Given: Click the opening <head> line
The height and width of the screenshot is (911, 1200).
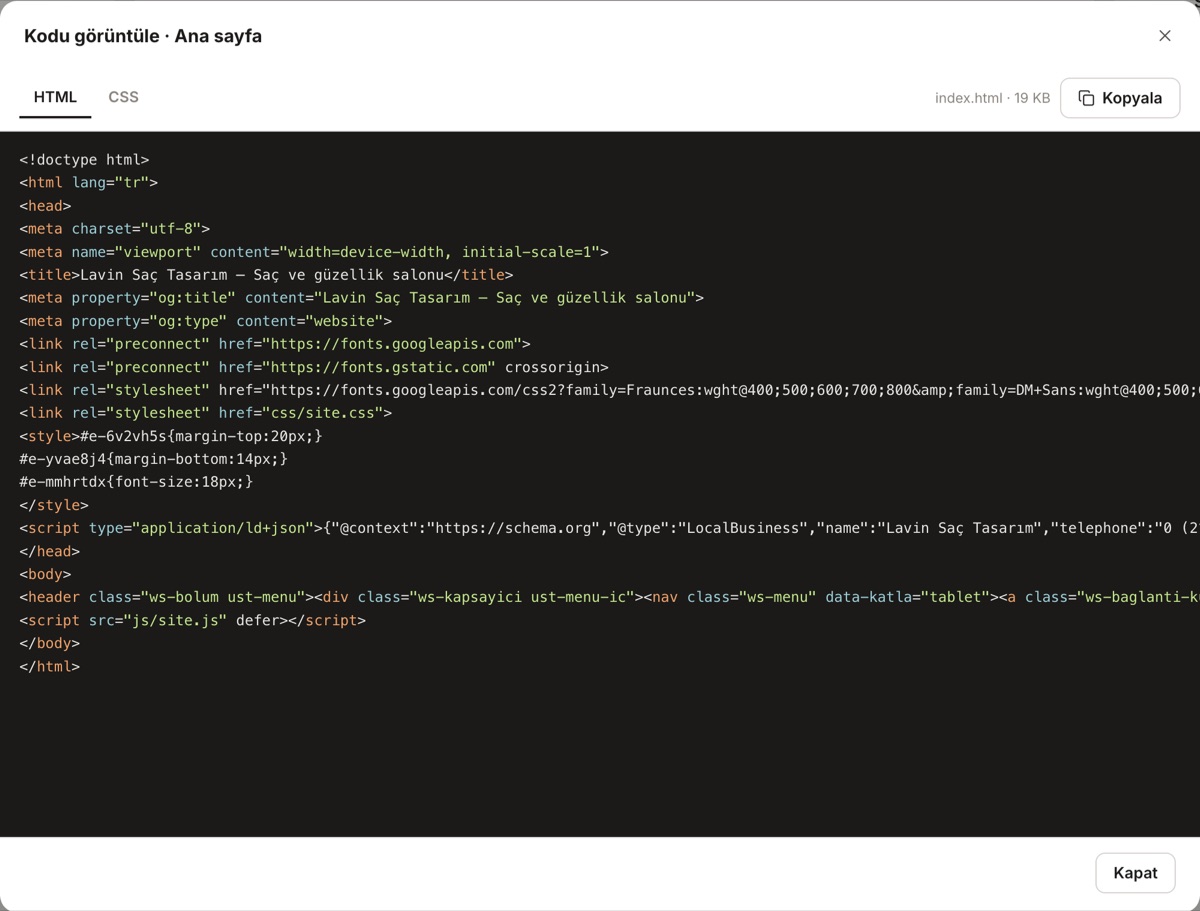Looking at the screenshot, I should click(45, 206).
